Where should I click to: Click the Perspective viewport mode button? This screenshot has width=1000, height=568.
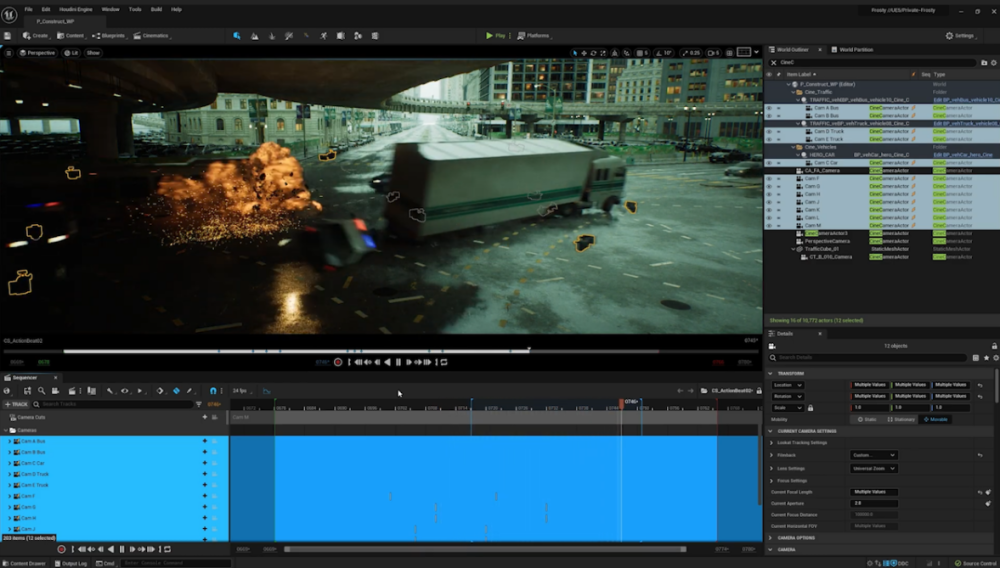[38, 53]
